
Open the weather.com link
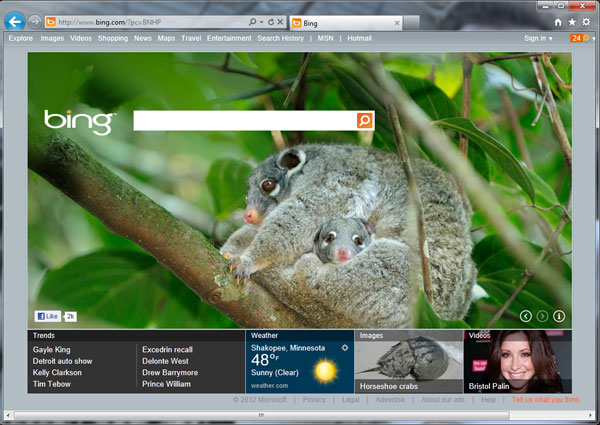click(x=269, y=386)
